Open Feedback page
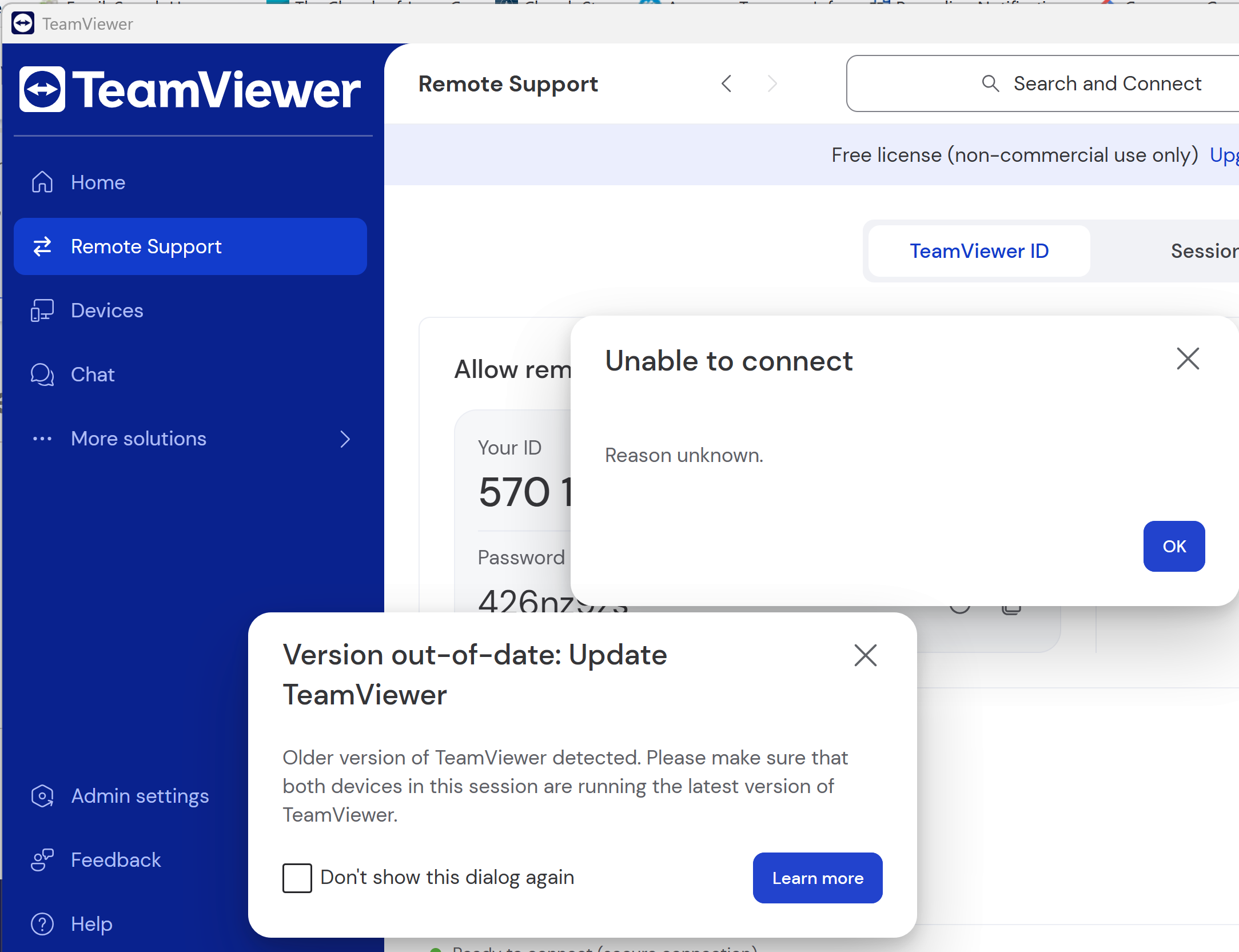This screenshot has width=1239, height=952. click(115, 860)
